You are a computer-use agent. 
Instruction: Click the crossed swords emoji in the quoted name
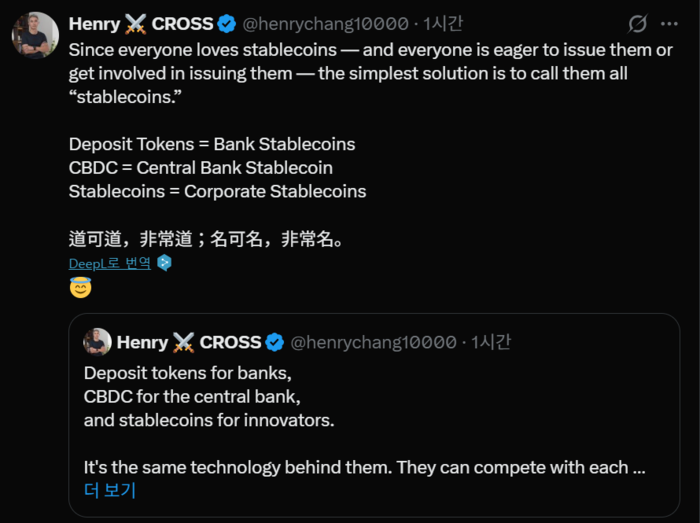[x=184, y=342]
